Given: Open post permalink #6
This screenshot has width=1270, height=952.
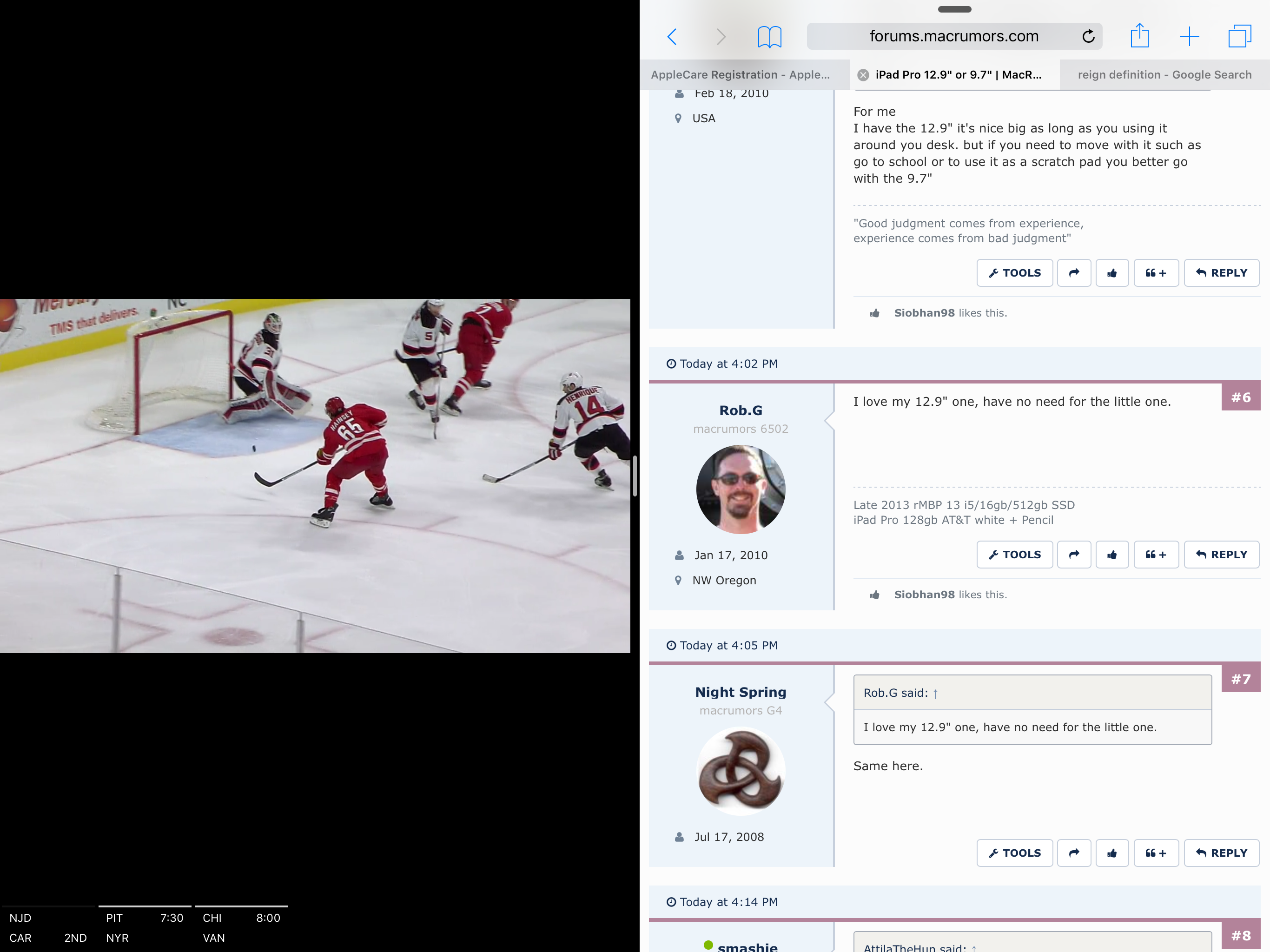Looking at the screenshot, I should [x=1241, y=397].
